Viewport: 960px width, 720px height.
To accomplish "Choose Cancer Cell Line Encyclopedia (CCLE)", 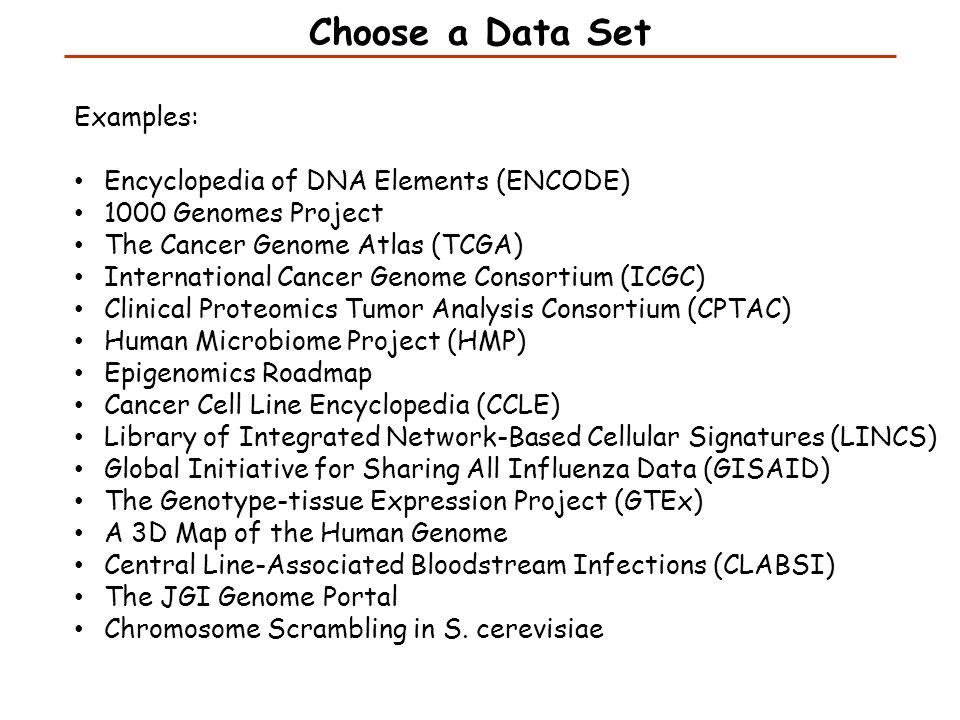I will 332,405.
